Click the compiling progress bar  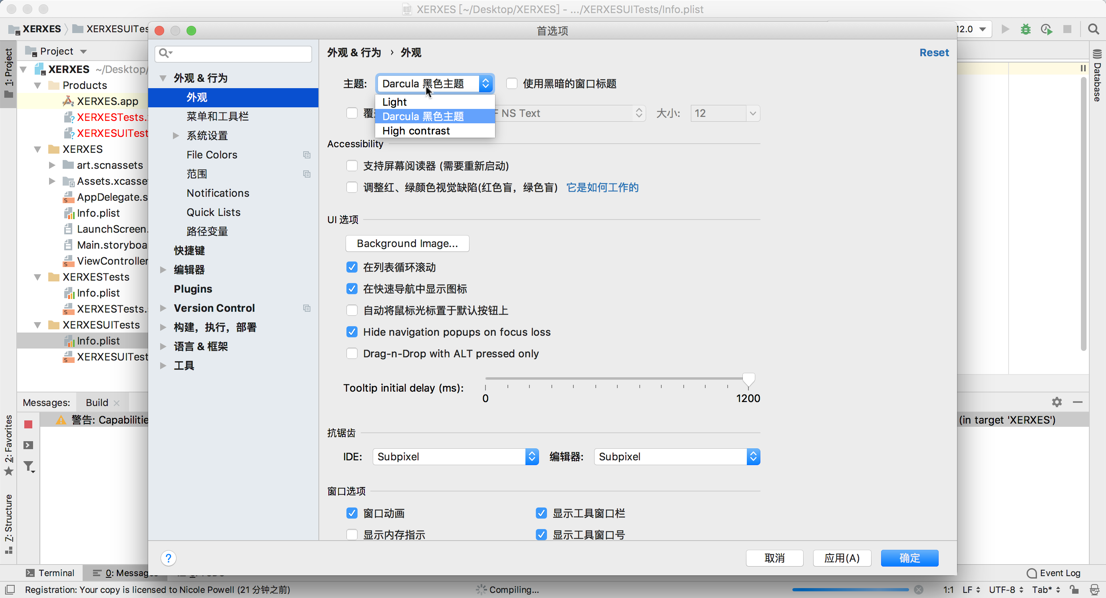[x=850, y=590]
